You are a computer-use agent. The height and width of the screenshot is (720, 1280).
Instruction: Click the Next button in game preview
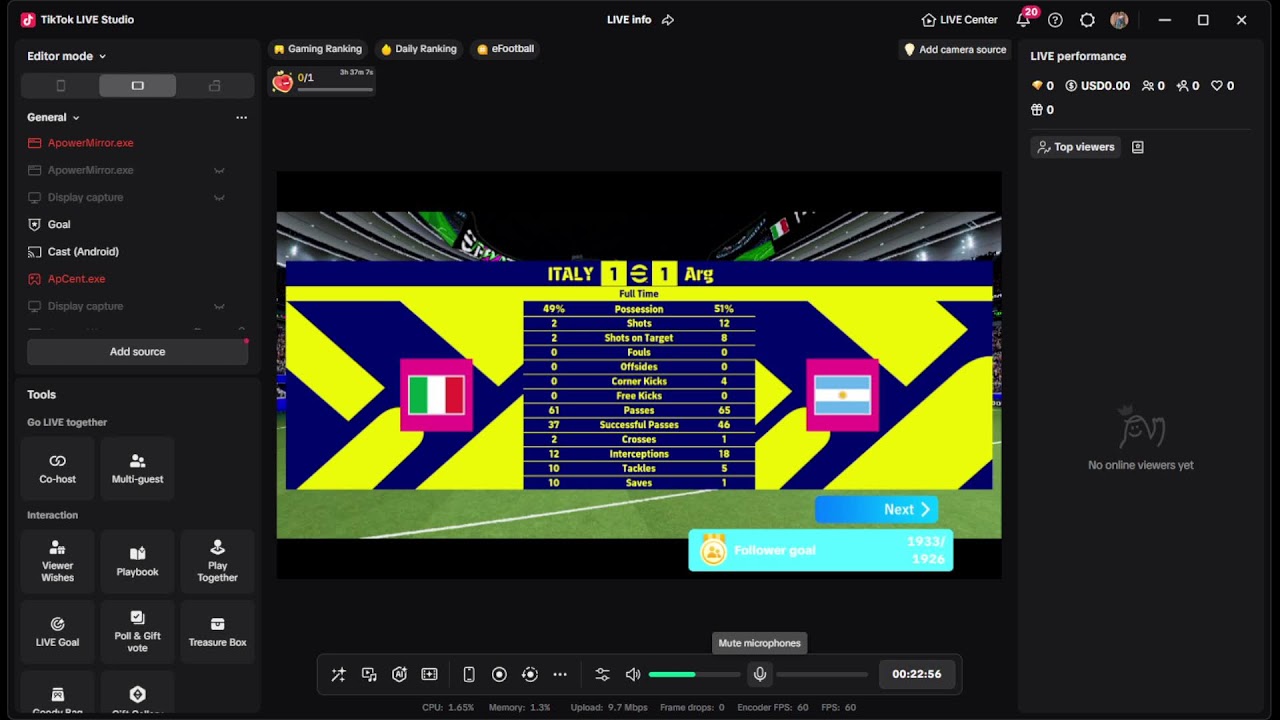coord(876,509)
